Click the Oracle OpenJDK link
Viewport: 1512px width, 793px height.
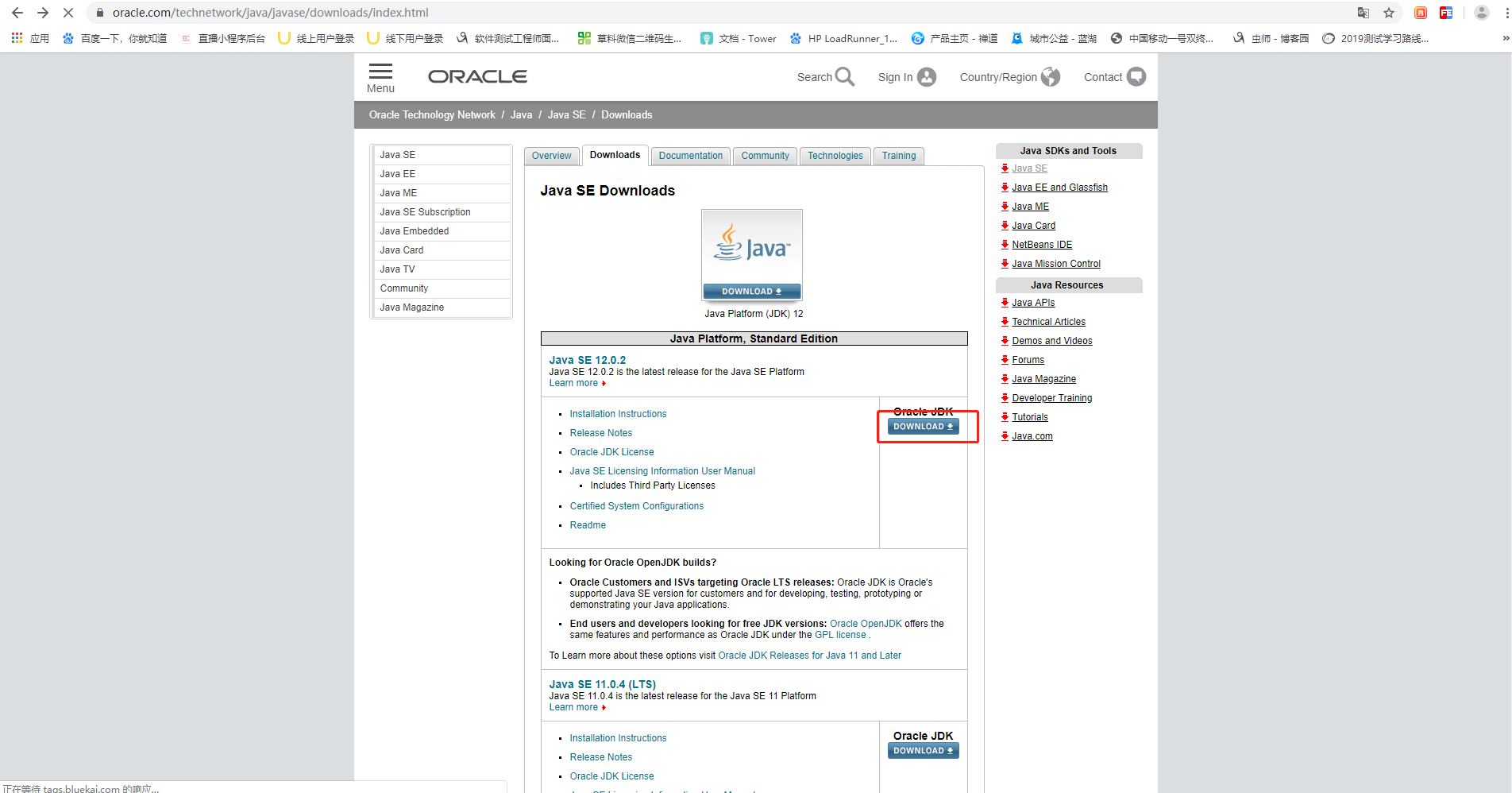[866, 624]
